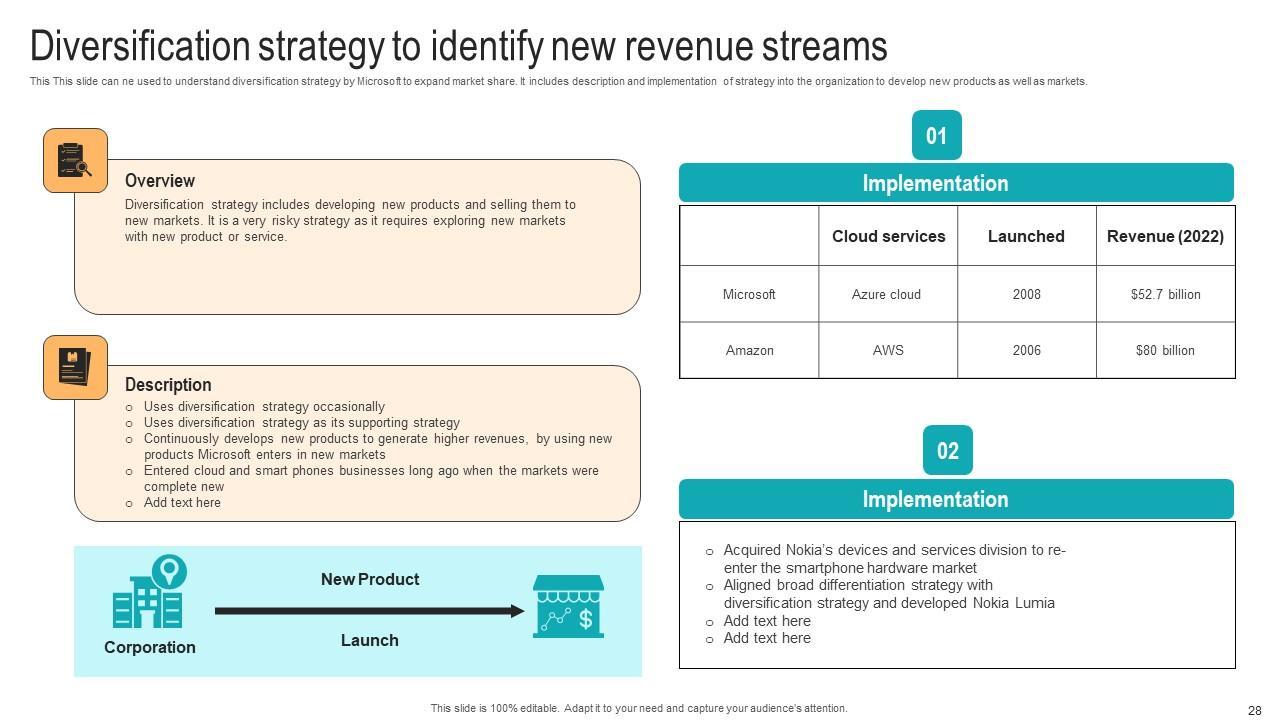
Task: Click the "Revenue (2022)" column header
Action: pyautogui.click(x=1165, y=236)
